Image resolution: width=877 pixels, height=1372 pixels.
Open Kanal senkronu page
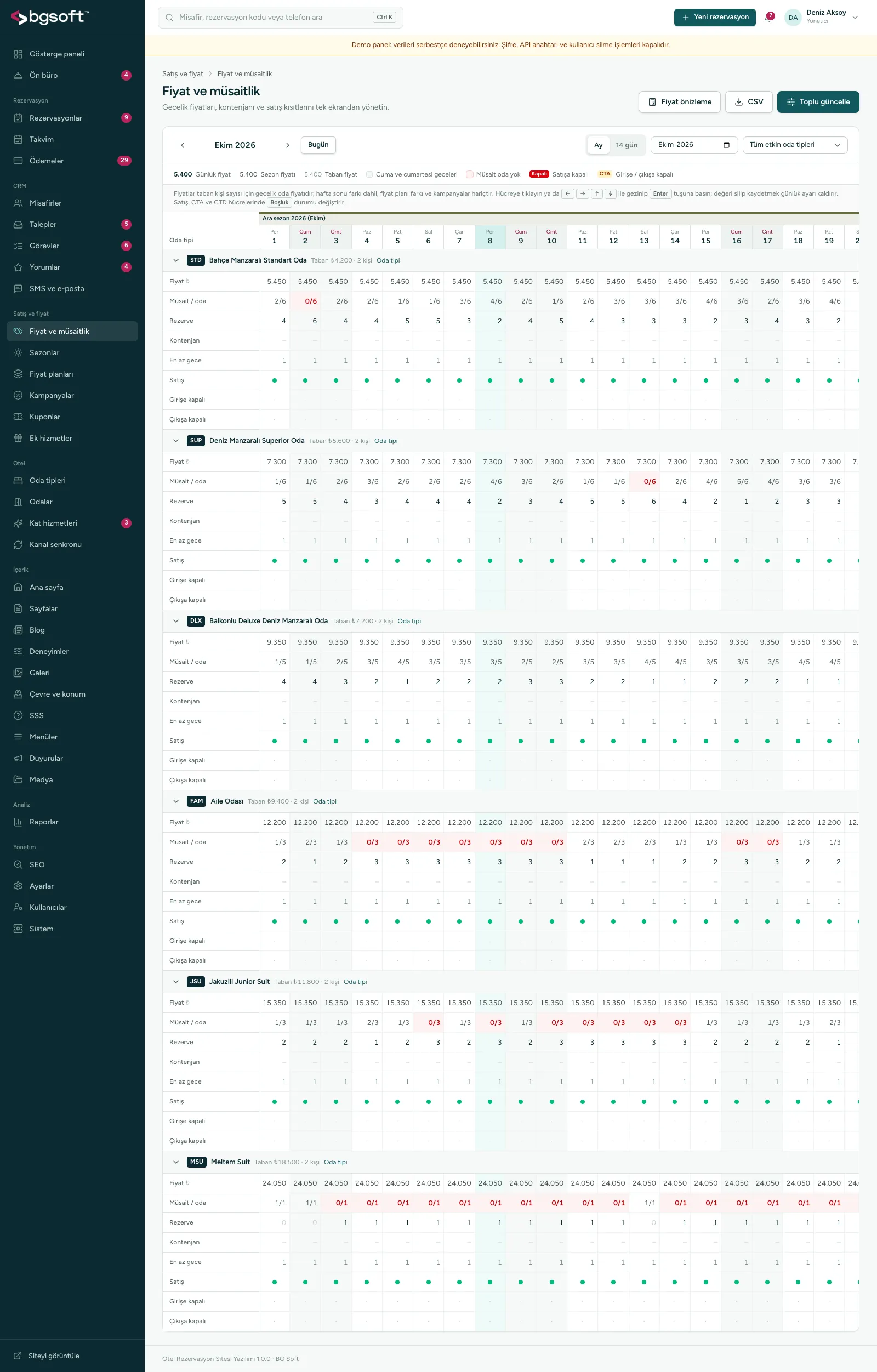72,544
